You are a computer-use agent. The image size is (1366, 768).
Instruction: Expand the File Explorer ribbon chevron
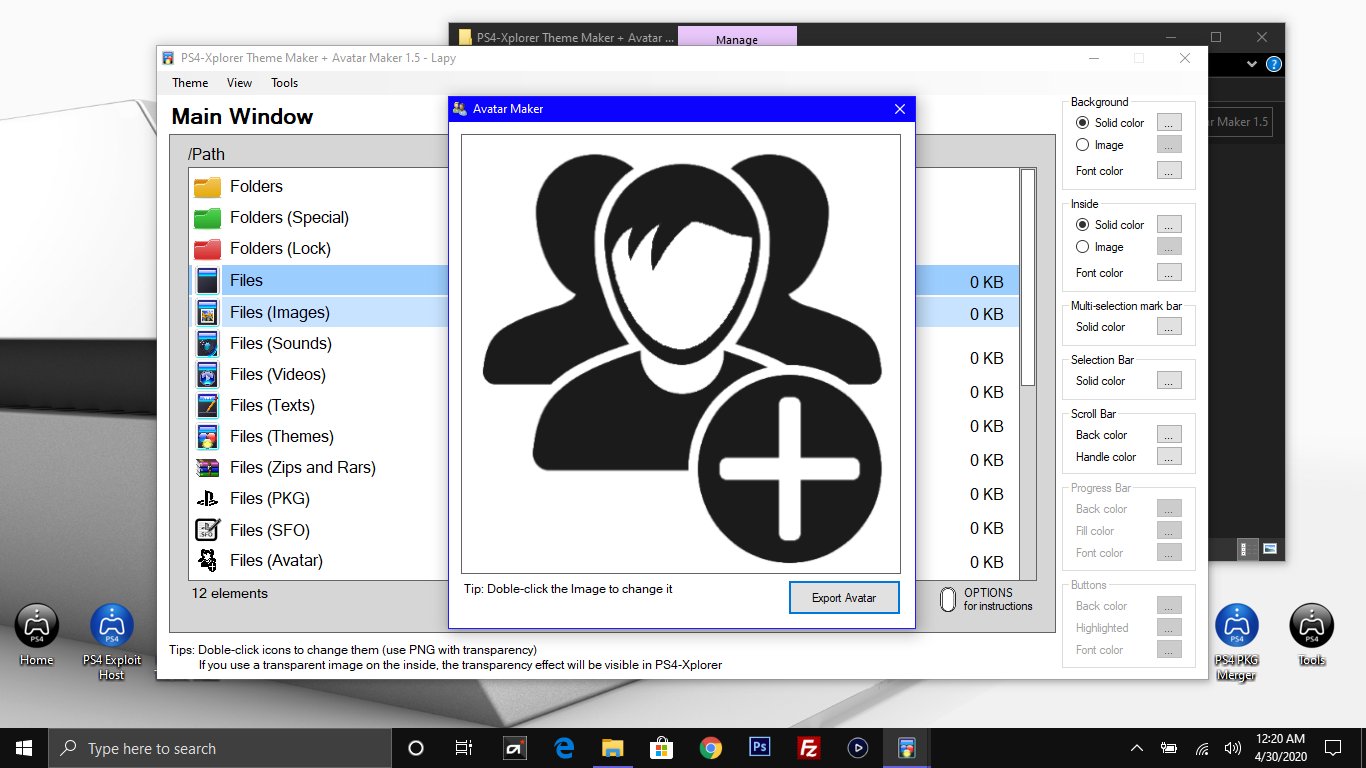coord(1252,64)
